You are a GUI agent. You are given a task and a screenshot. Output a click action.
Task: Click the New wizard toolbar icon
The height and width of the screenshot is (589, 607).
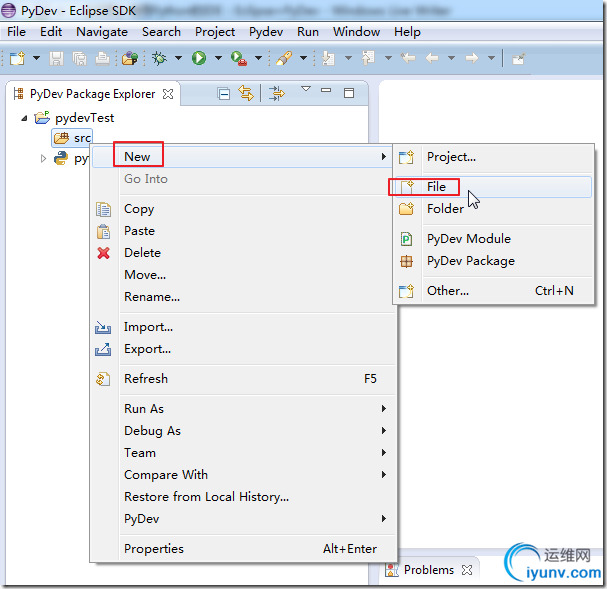17,58
